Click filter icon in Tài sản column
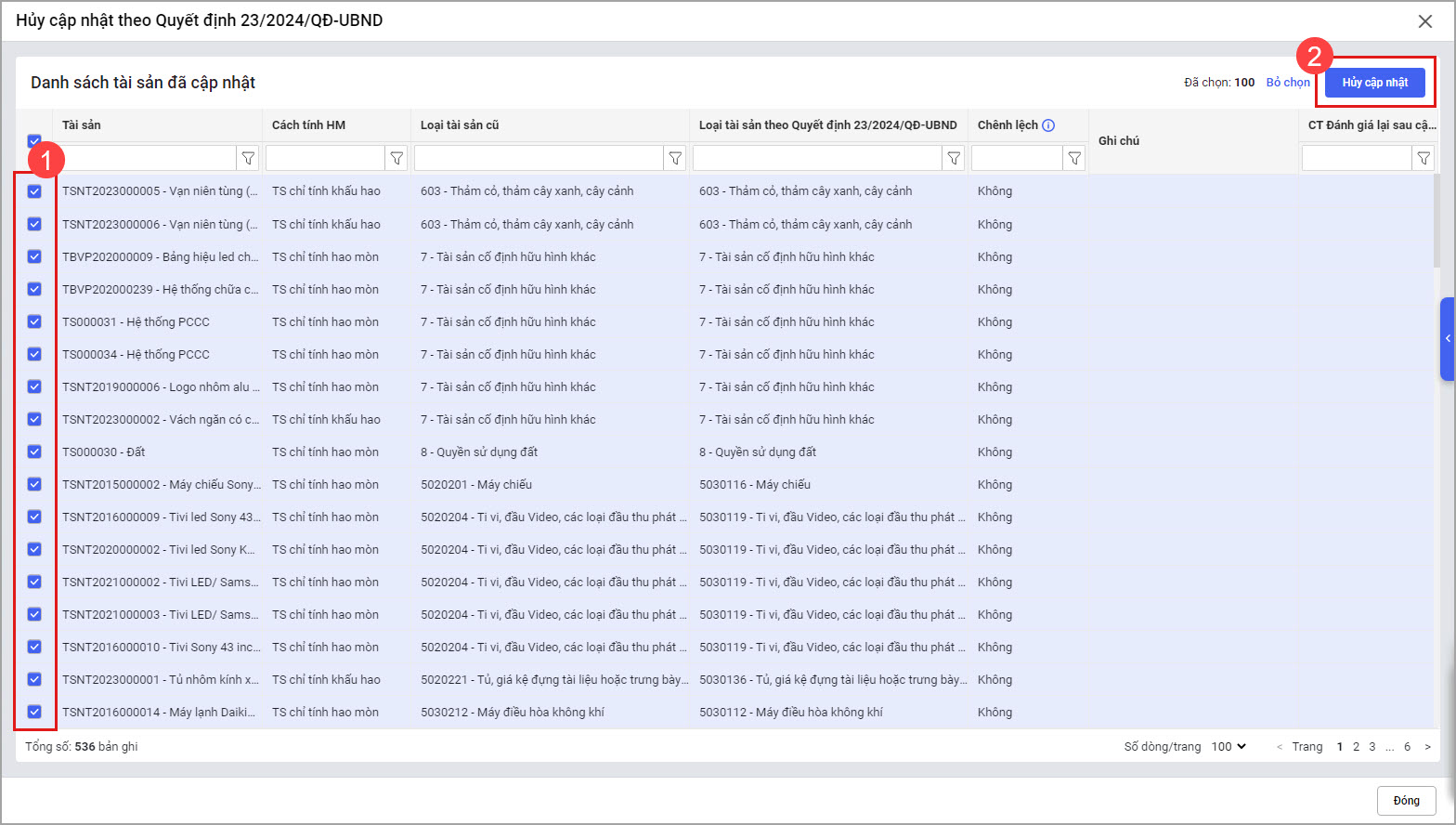The image size is (1456, 825). tap(248, 159)
